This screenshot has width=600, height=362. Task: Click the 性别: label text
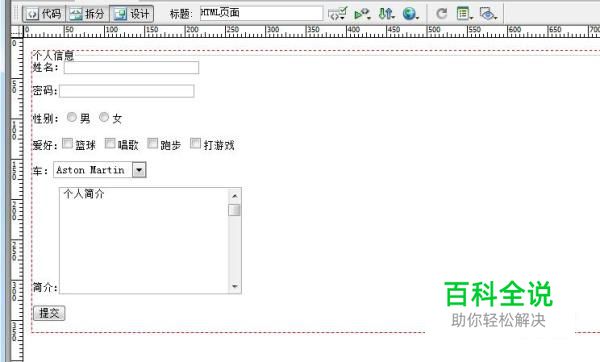(x=46, y=118)
